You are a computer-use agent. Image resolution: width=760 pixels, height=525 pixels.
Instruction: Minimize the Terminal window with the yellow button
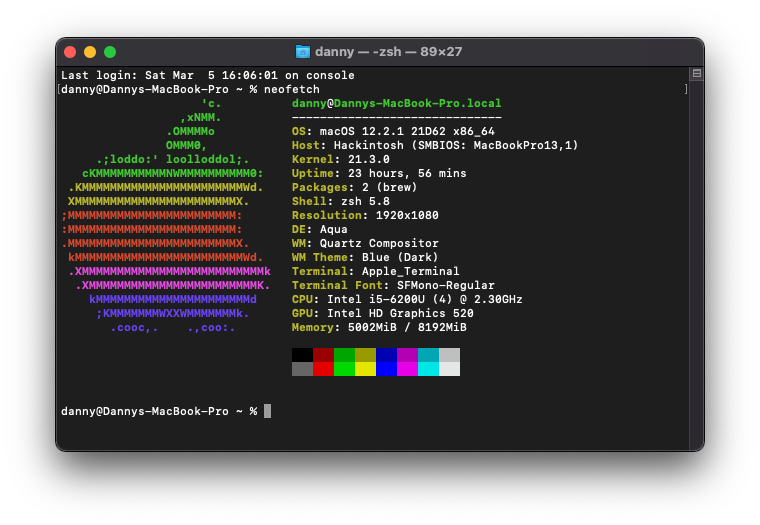point(90,52)
